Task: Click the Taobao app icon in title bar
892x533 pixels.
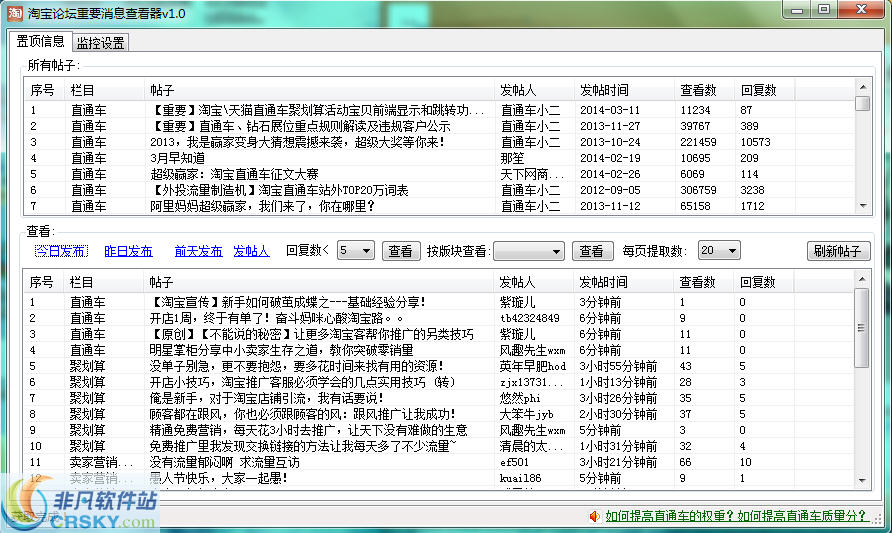Action: pyautogui.click(x=15, y=13)
